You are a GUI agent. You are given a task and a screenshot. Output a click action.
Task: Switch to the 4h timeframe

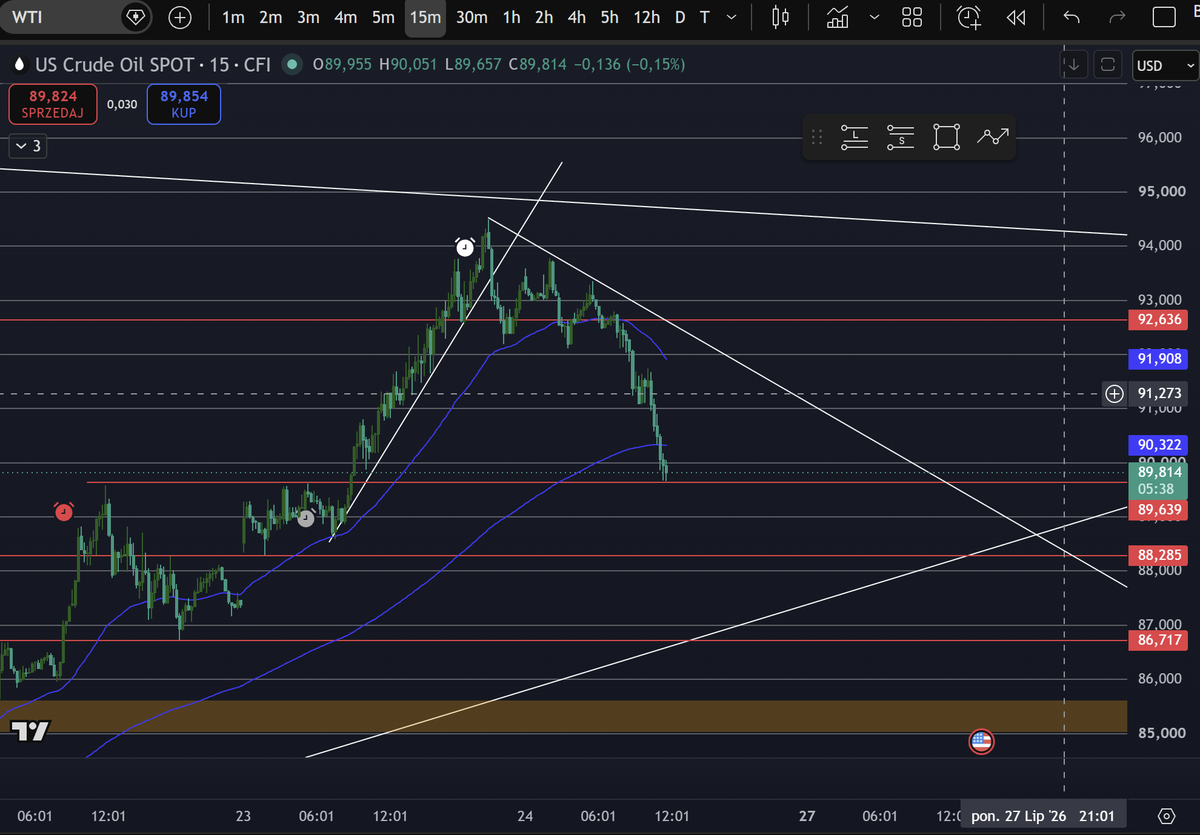(x=577, y=17)
